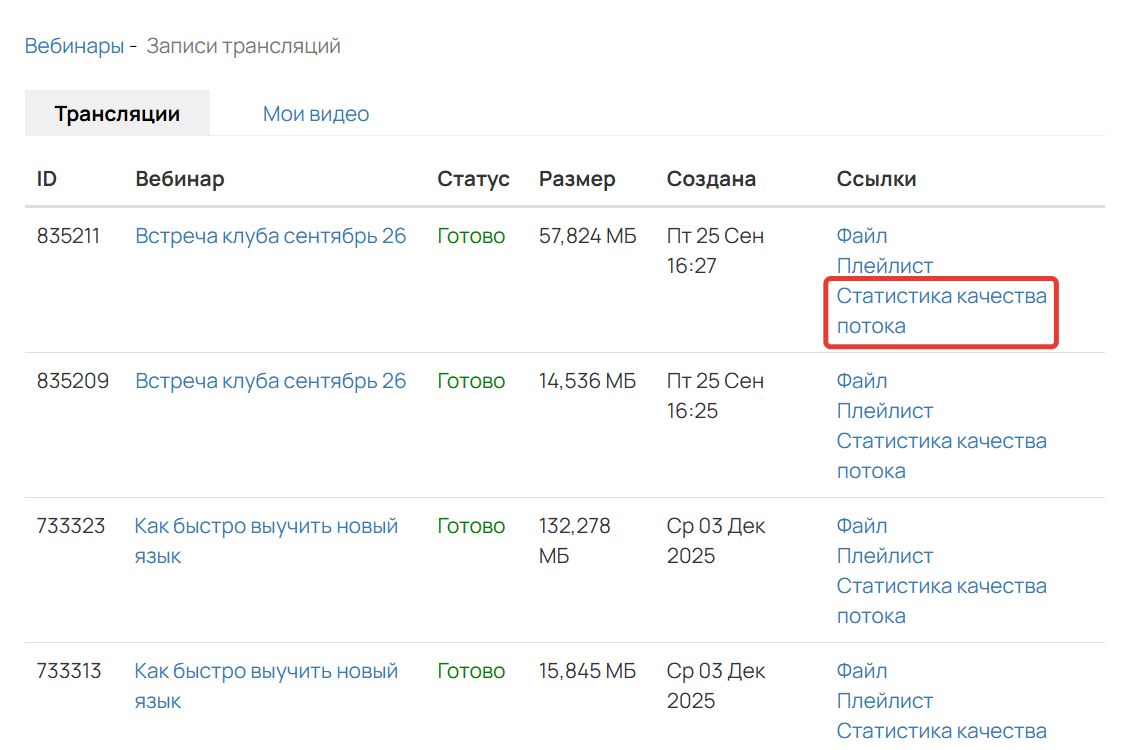Screen dimensions: 1143x750
Task: Click the ID 733313 cell
Action: pyautogui.click(x=69, y=671)
